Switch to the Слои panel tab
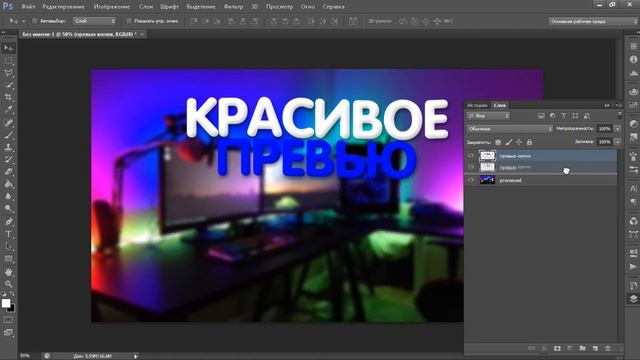 tap(500, 105)
